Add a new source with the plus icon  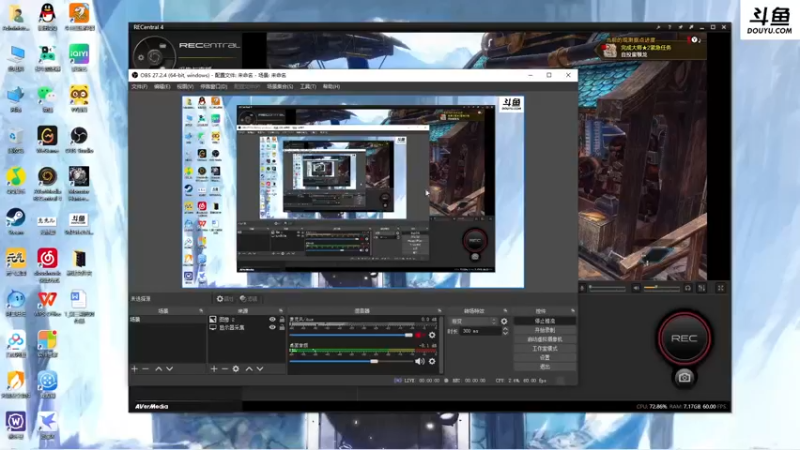[214, 368]
